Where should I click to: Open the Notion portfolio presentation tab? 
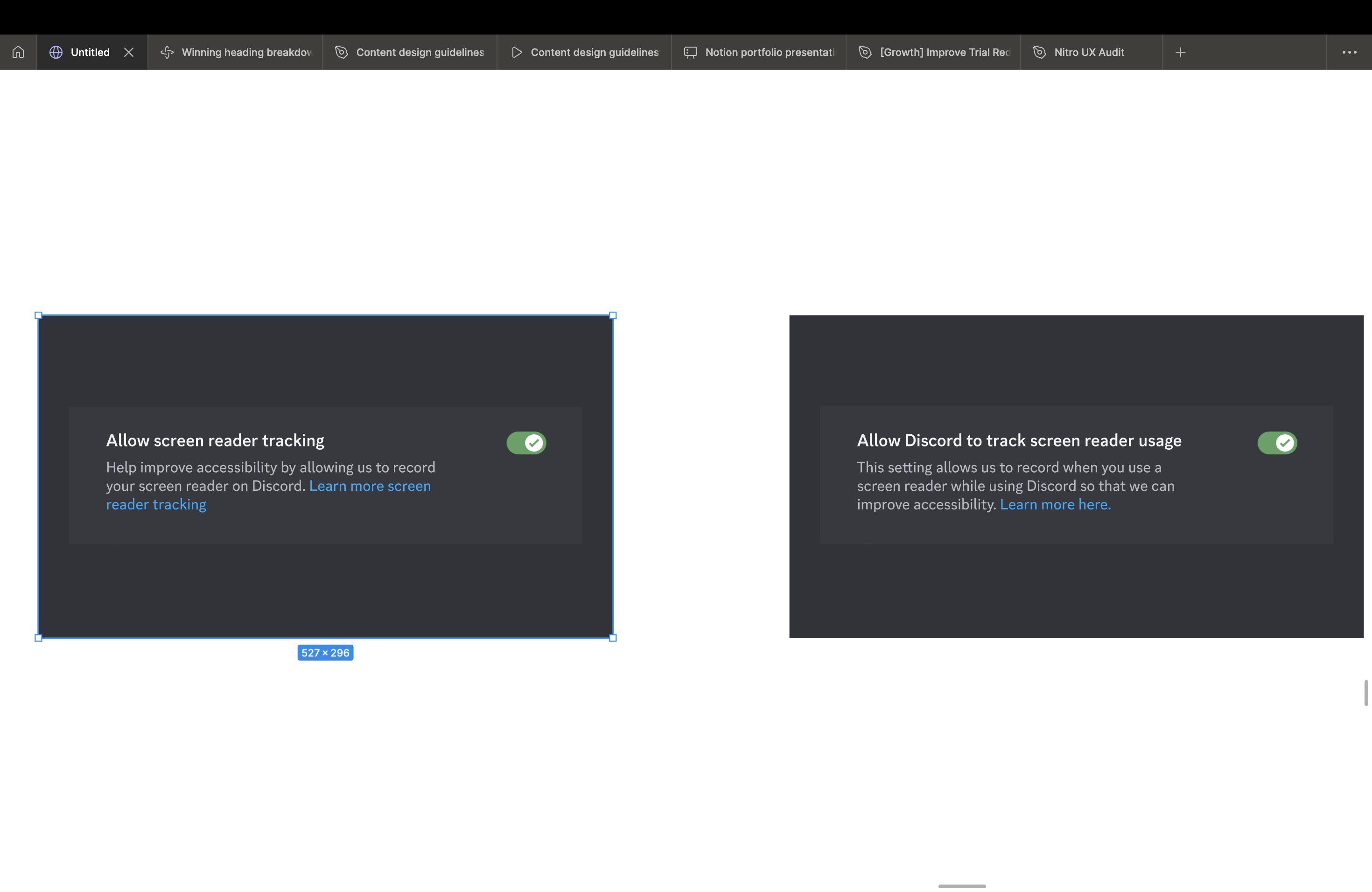pyautogui.click(x=769, y=52)
